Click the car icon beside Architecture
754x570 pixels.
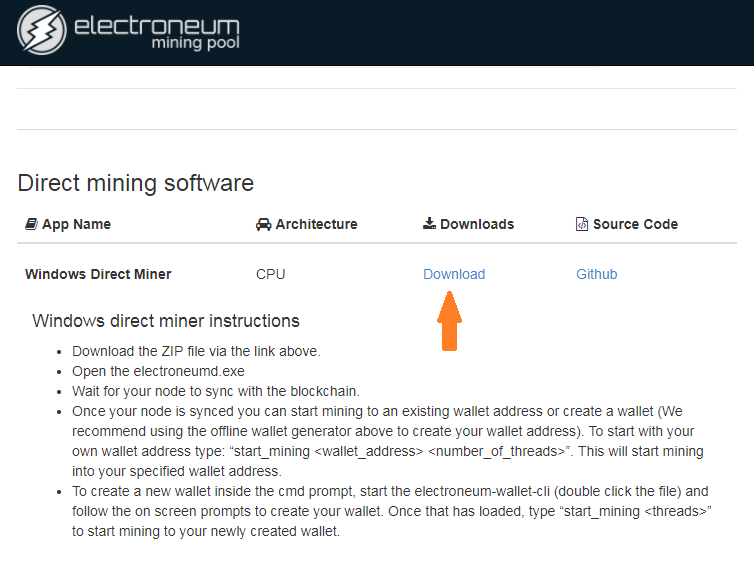pos(264,224)
